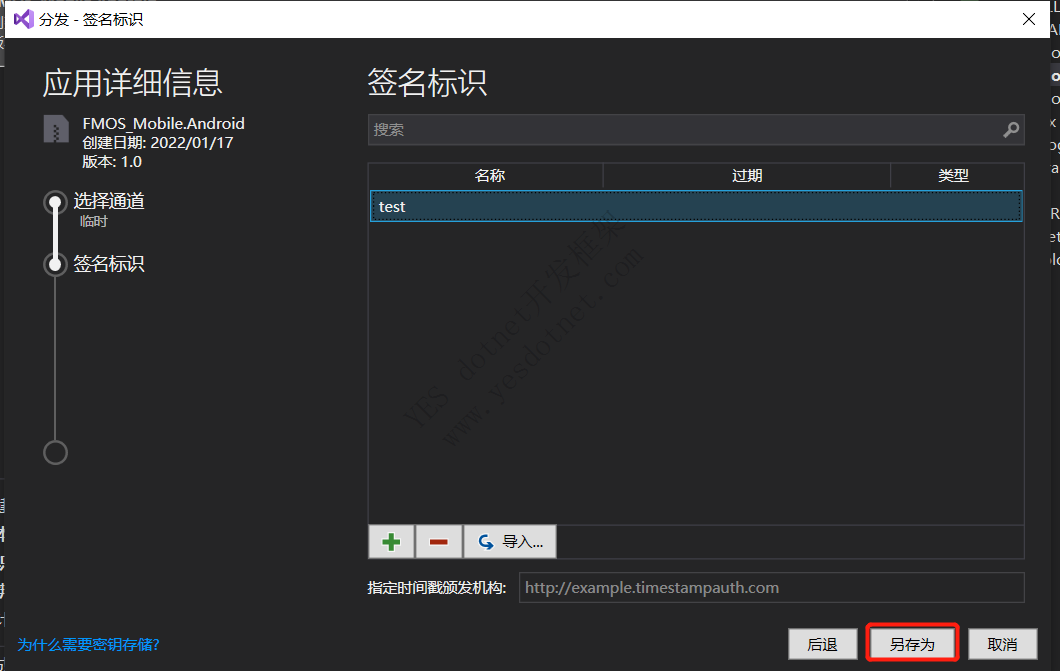Go to the 签名标识 step
Viewport: 1060px width, 671px height.
coord(109,264)
